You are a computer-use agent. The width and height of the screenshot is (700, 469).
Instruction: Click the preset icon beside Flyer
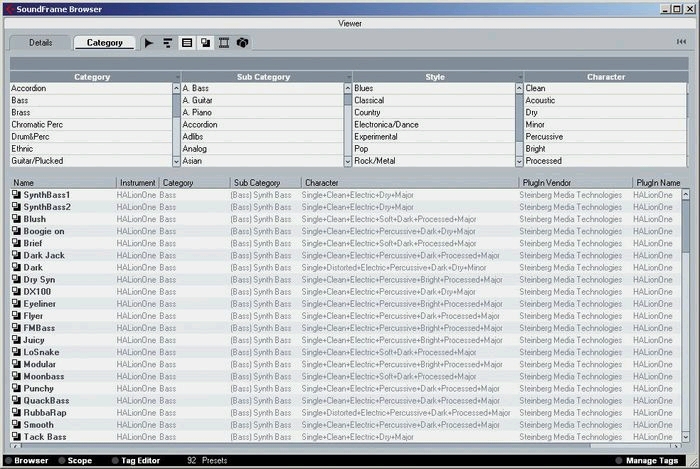(17, 315)
